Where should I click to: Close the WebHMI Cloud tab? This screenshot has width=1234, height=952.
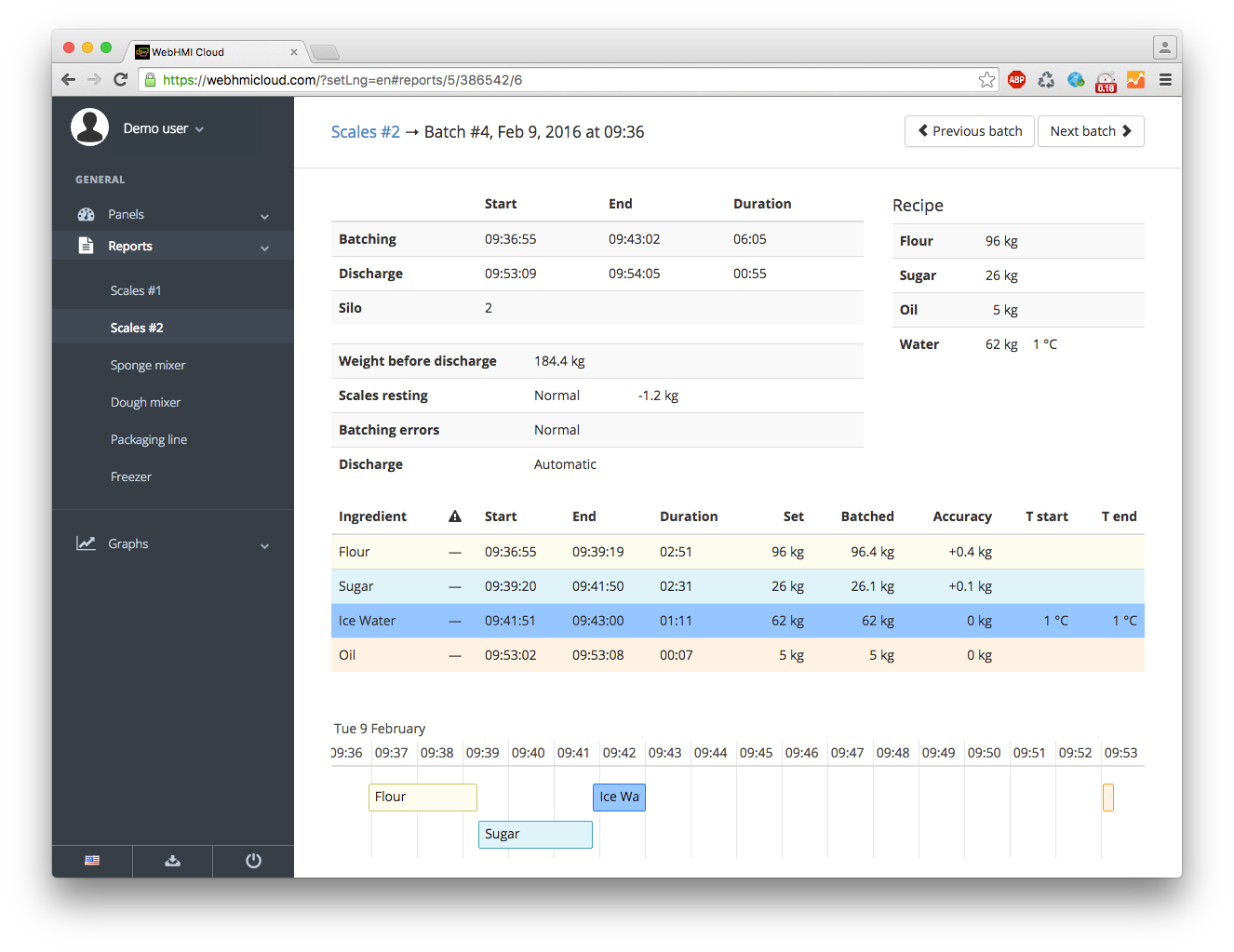click(294, 52)
